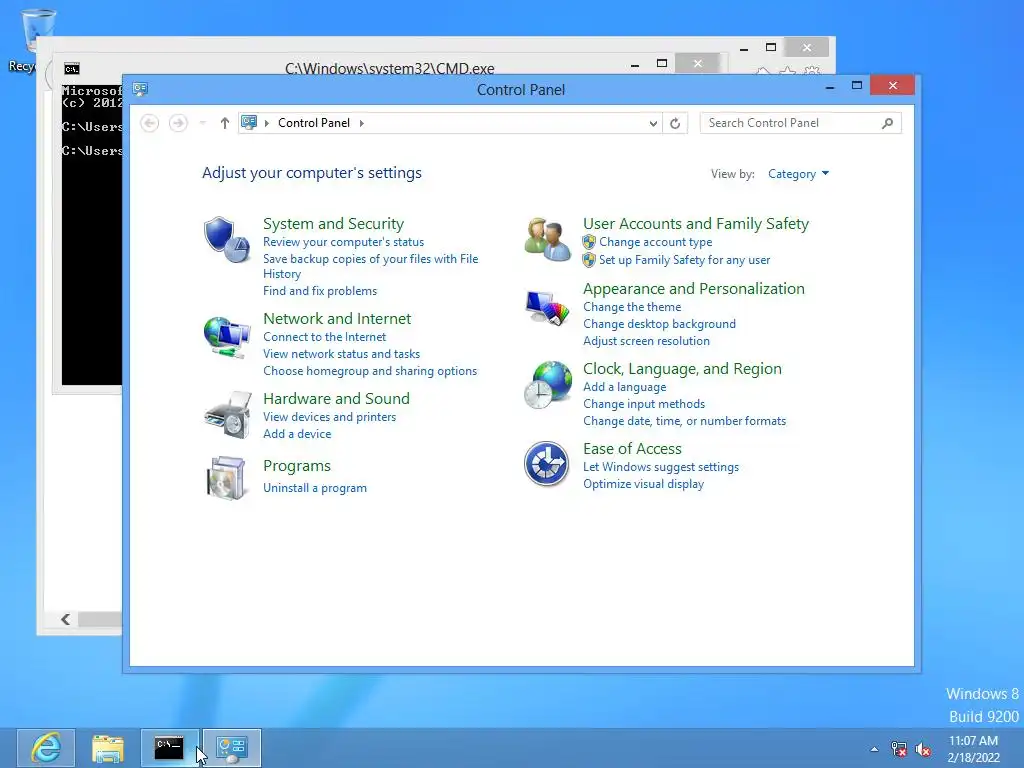Click Change desktop background
The image size is (1024, 768).
pos(660,324)
